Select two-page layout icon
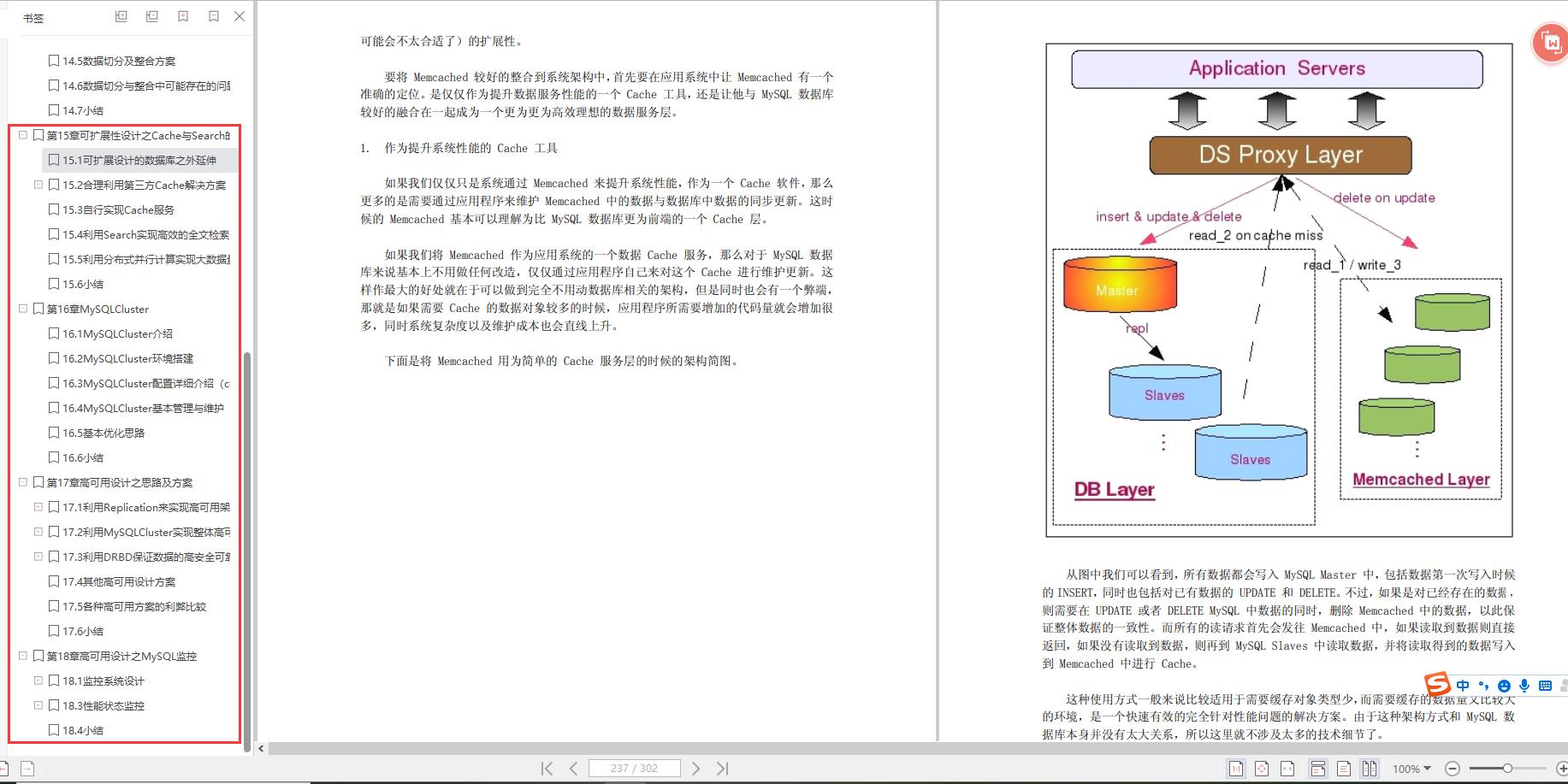The image size is (1568, 784). click(1370, 769)
